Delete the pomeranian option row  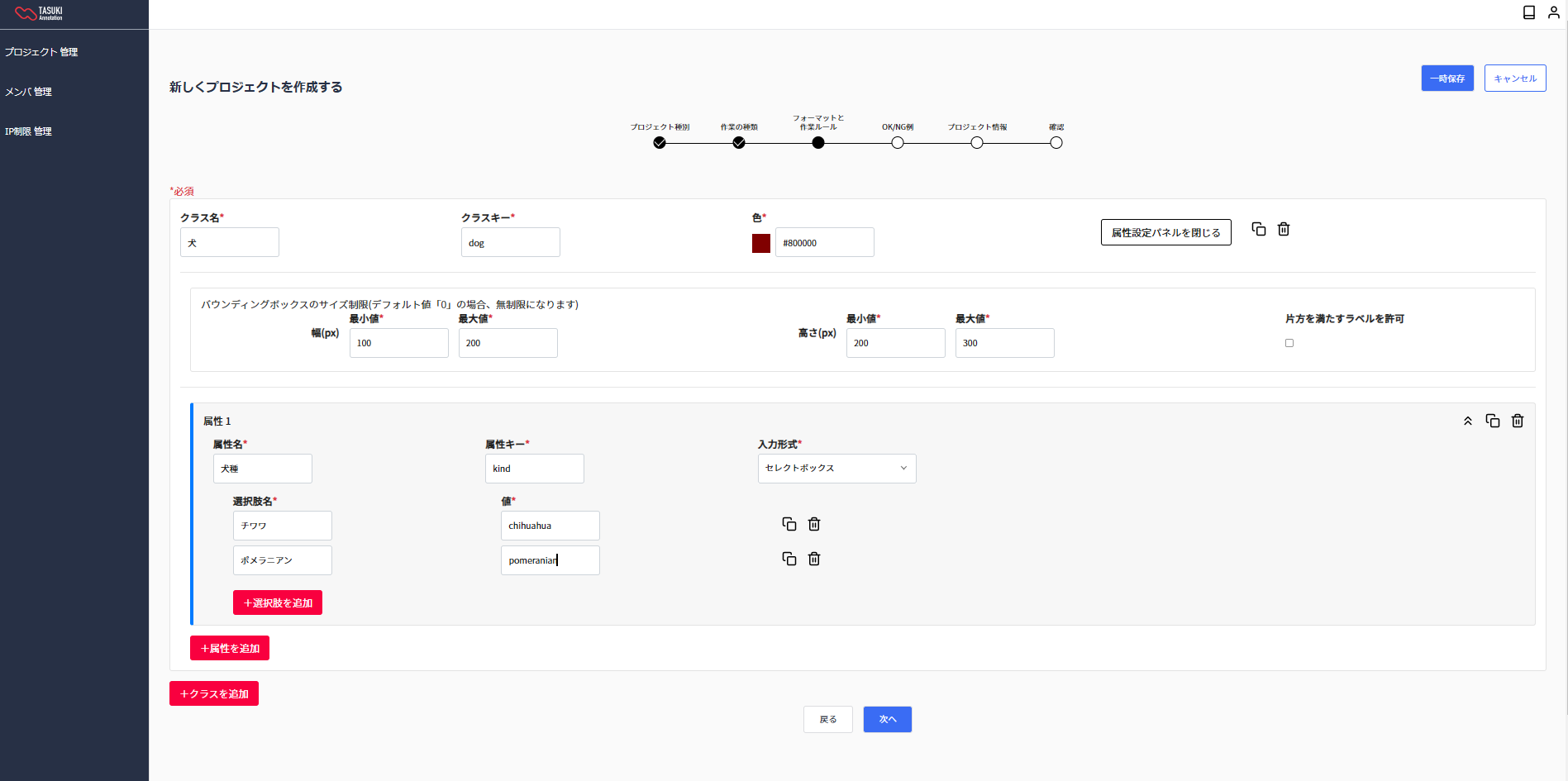814,559
